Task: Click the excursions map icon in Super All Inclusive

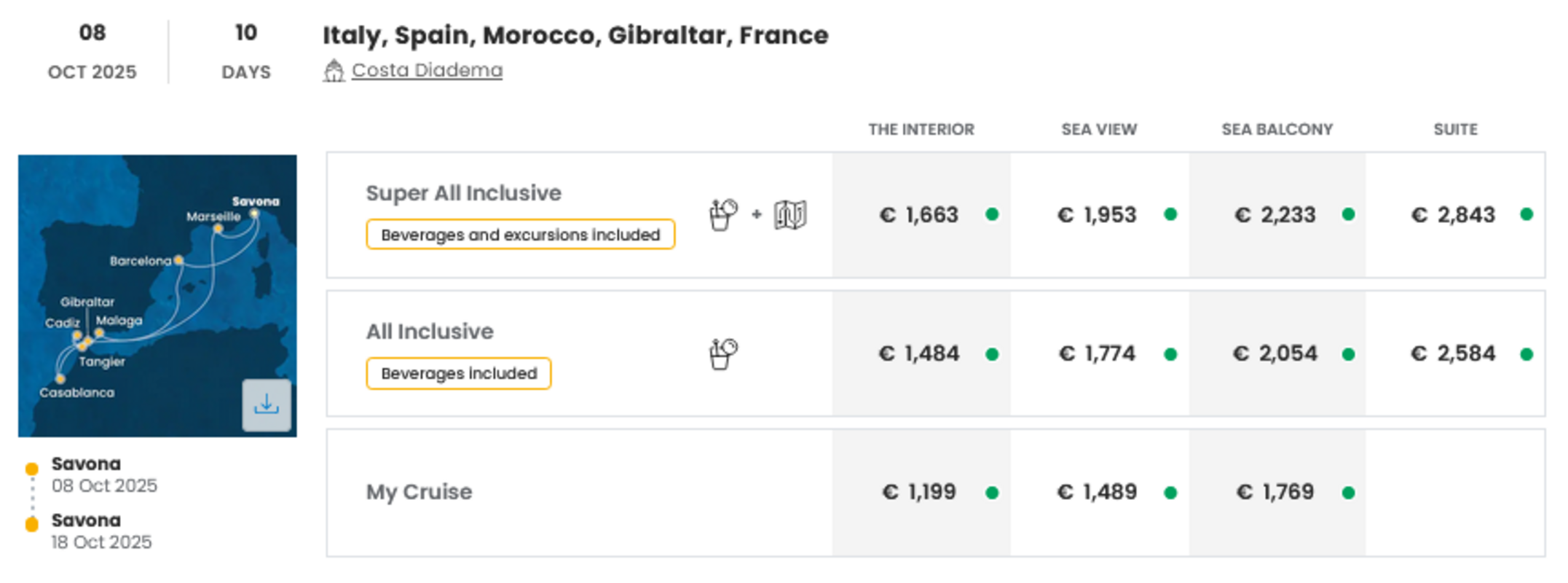Action: [x=790, y=215]
